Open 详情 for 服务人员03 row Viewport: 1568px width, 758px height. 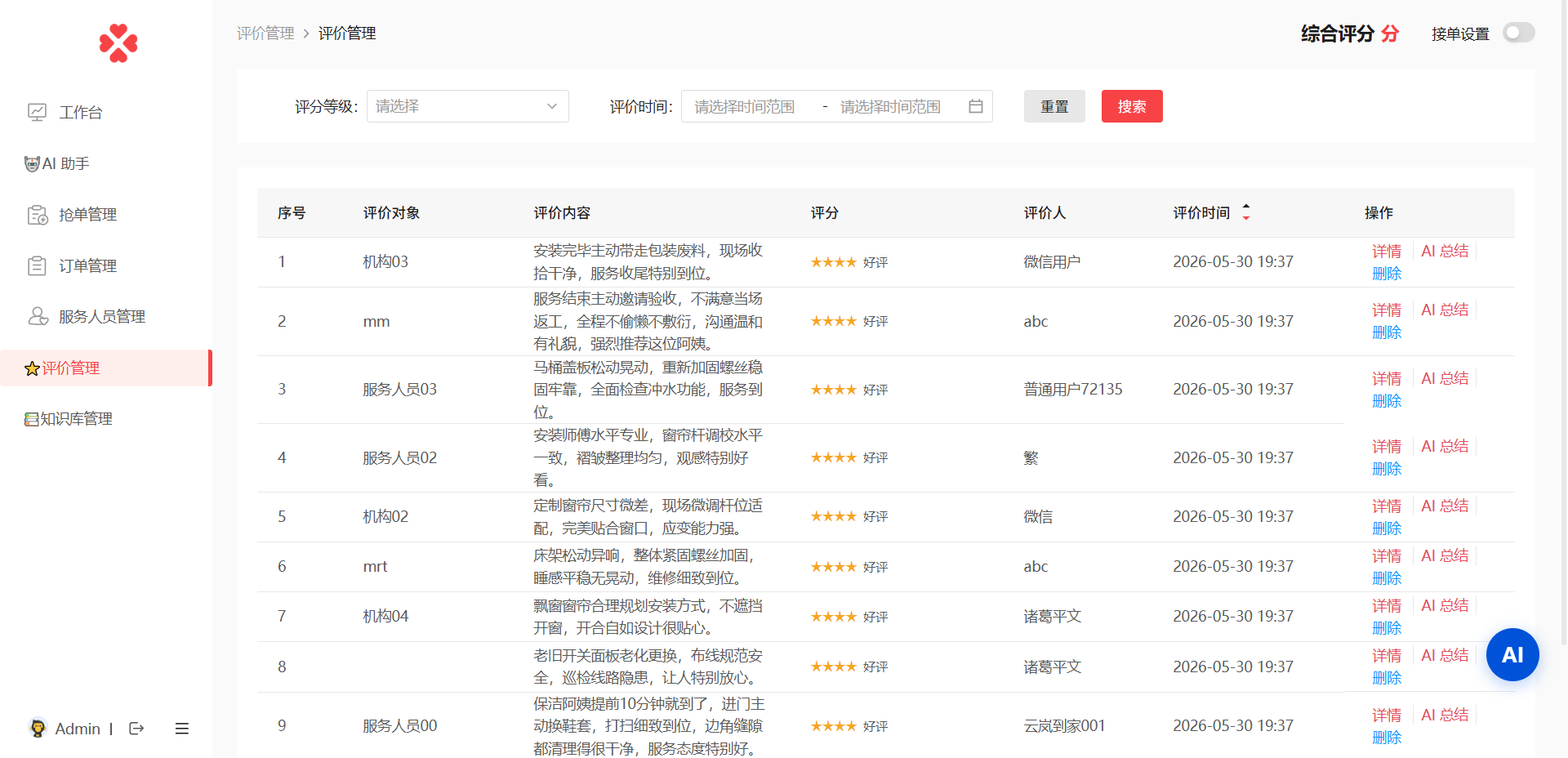pyautogui.click(x=1387, y=378)
